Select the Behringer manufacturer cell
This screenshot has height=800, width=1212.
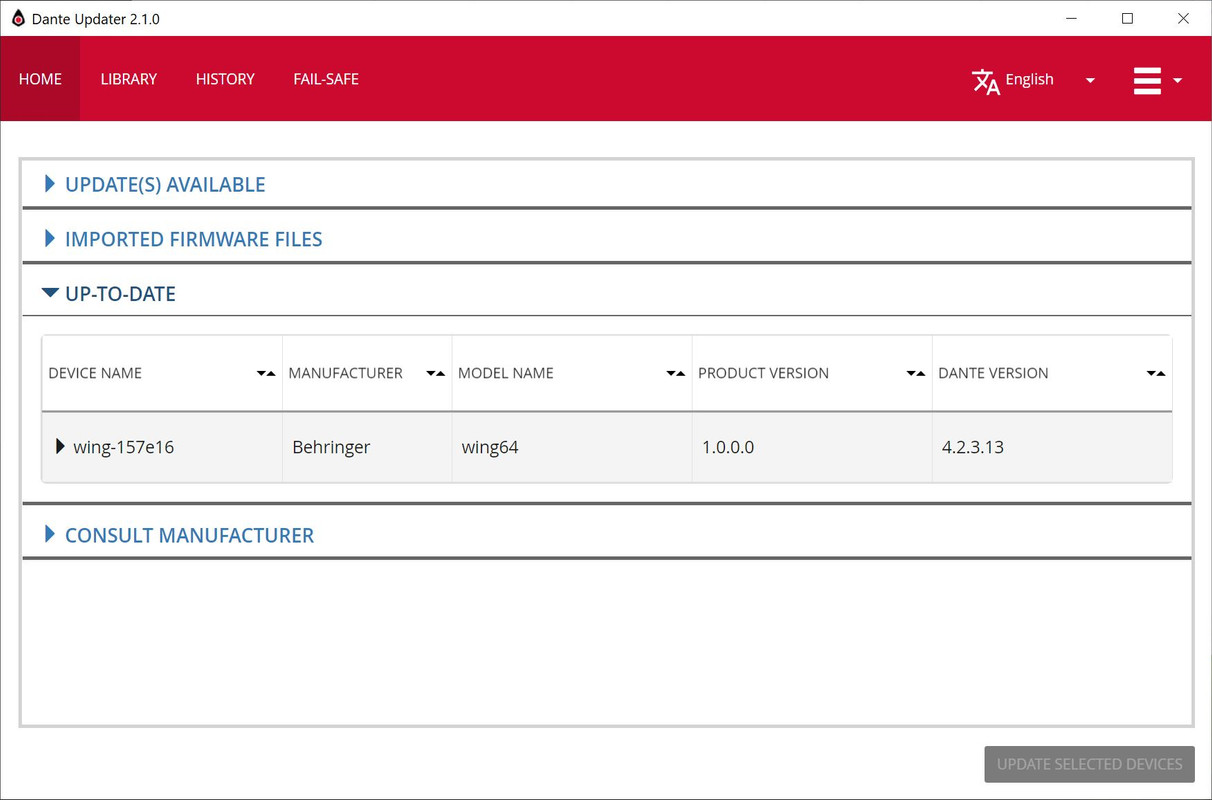tap(367, 447)
